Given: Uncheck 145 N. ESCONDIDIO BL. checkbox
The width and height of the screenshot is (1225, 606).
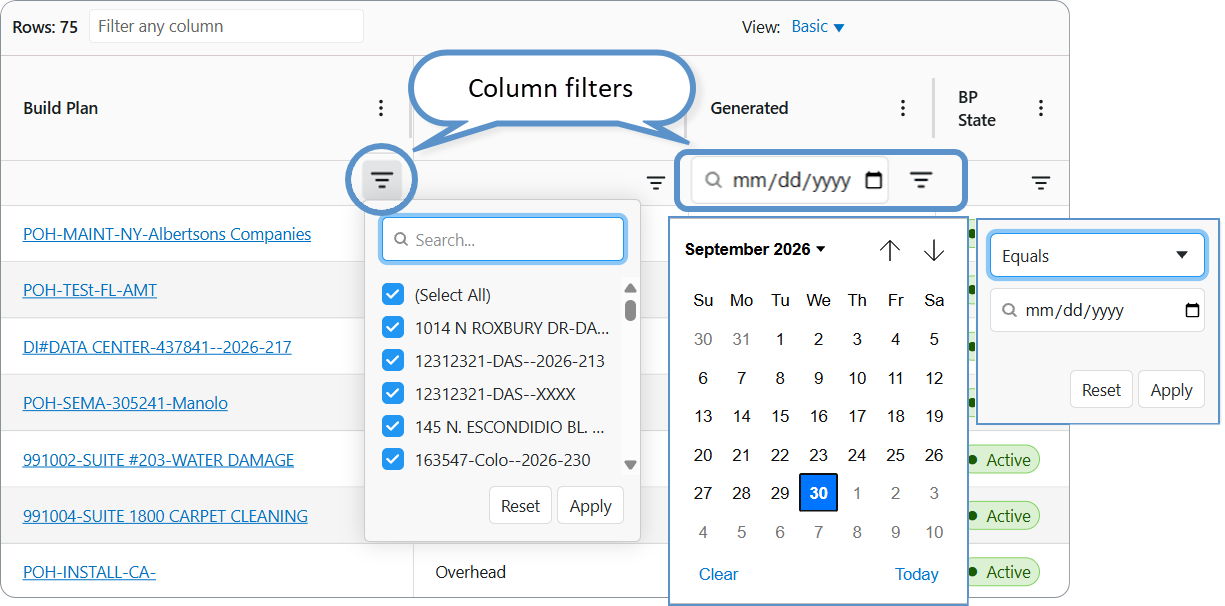Looking at the screenshot, I should [x=393, y=427].
